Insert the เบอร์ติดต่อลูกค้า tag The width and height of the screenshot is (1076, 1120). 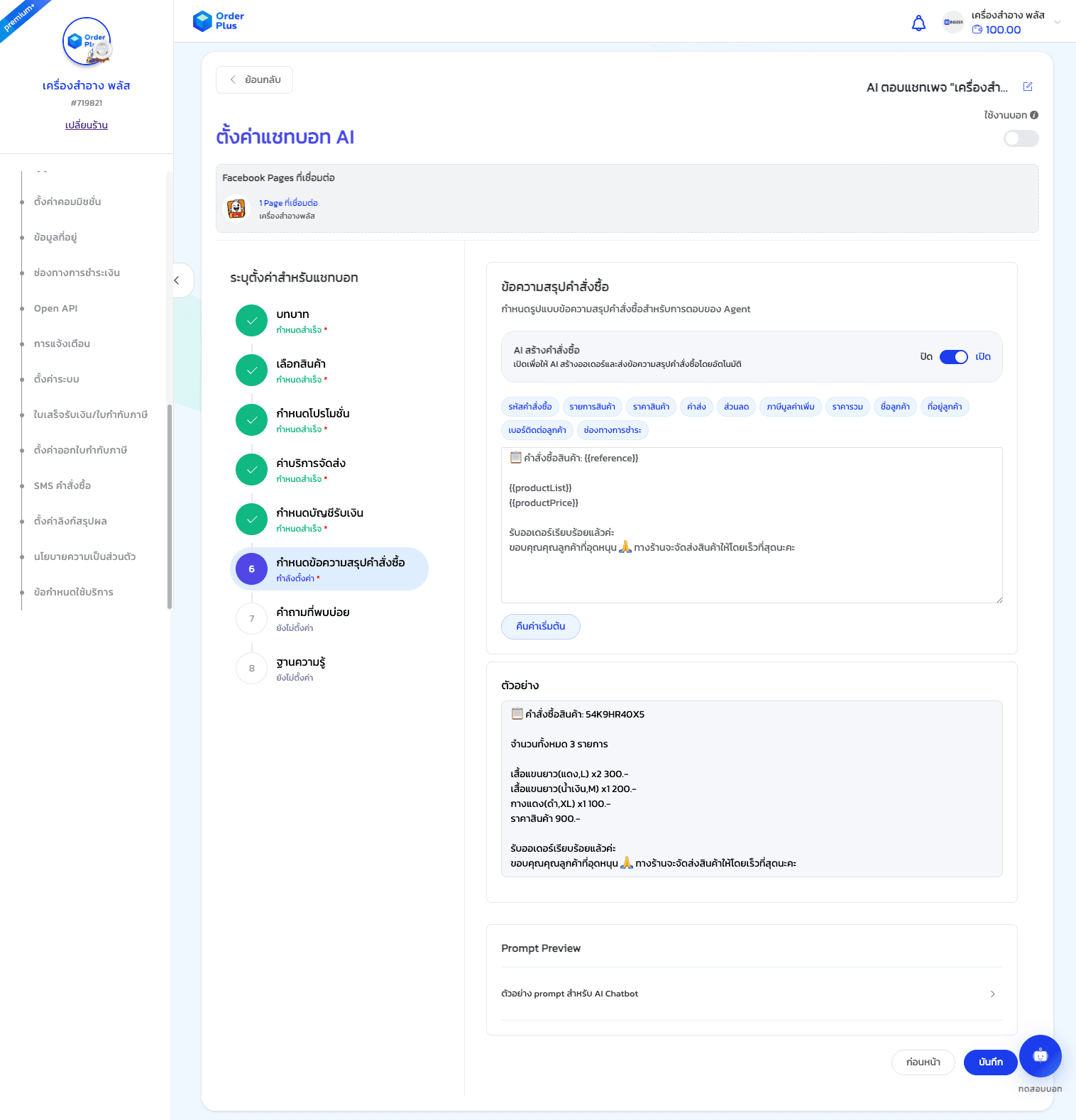click(x=537, y=430)
